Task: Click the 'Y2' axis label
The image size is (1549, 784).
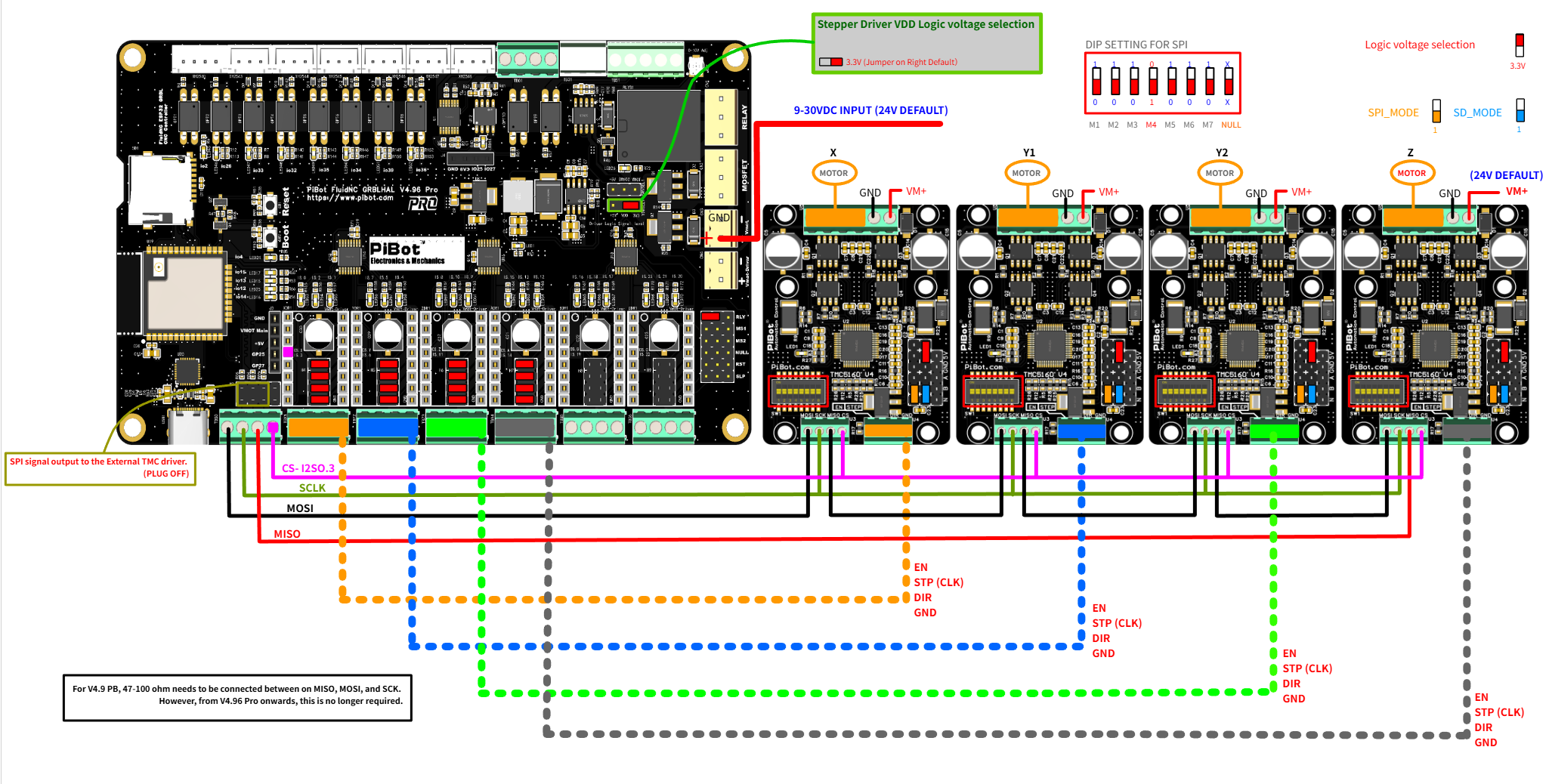Action: pyautogui.click(x=1222, y=153)
